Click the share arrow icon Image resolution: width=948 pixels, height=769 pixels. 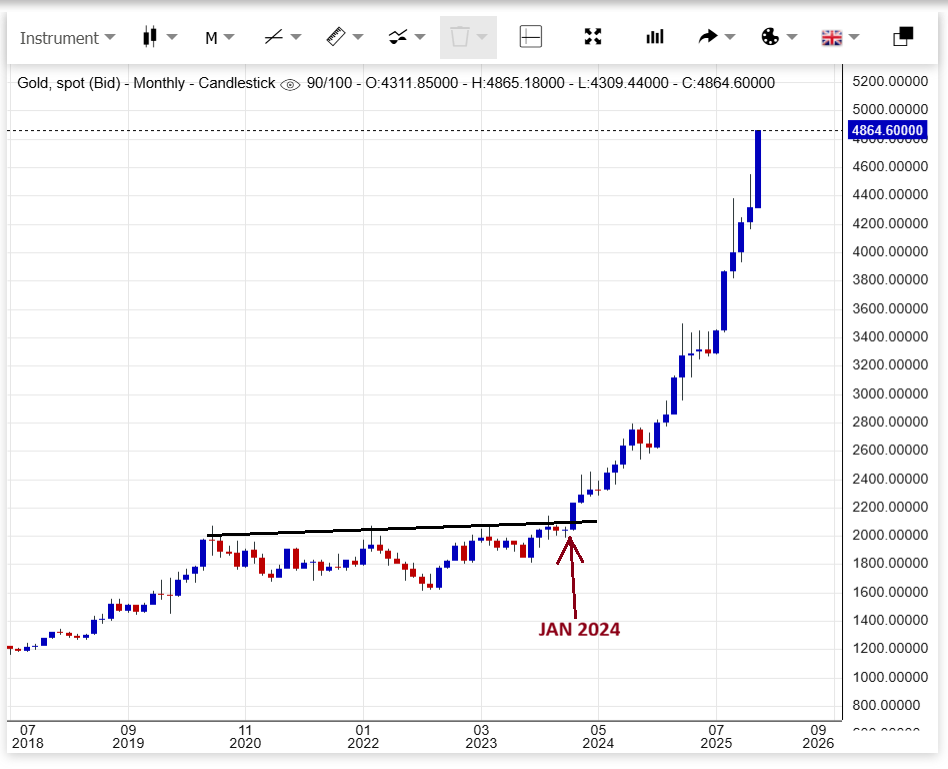tap(708, 38)
